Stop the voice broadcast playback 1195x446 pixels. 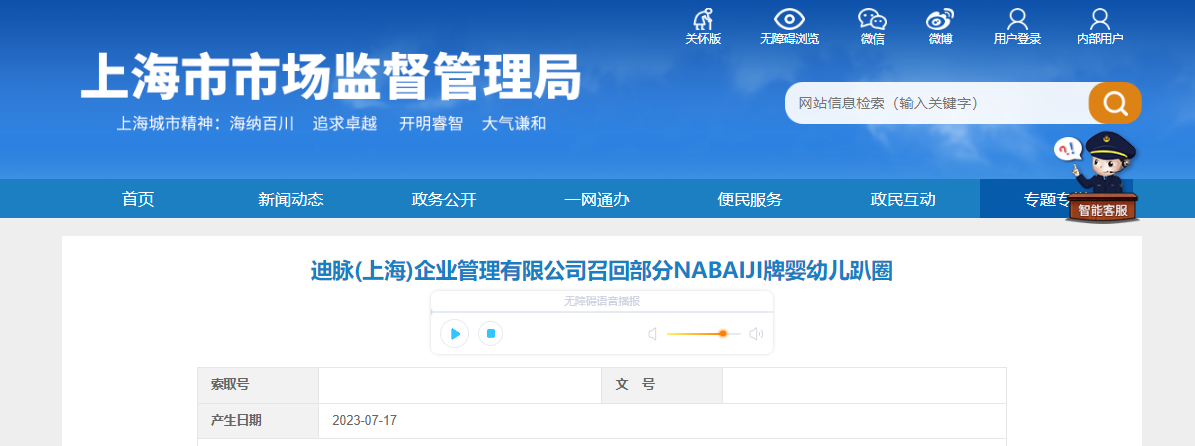(491, 334)
